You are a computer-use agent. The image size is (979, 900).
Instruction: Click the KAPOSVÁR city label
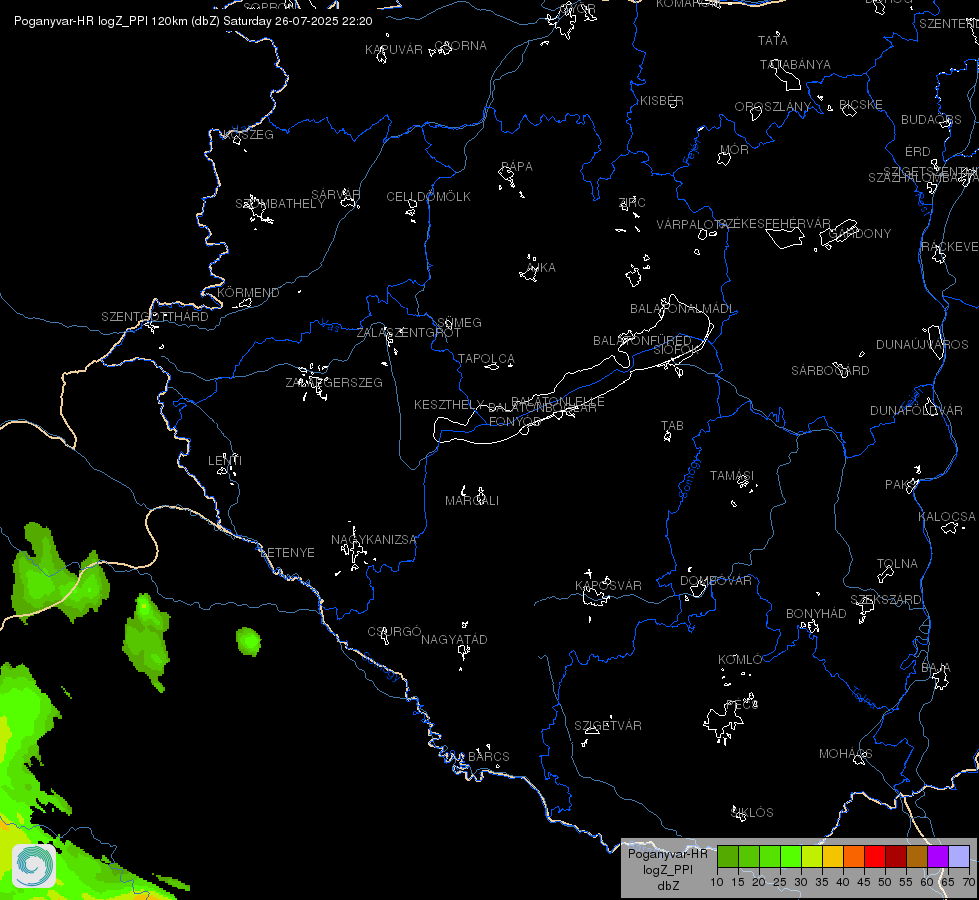click(608, 586)
